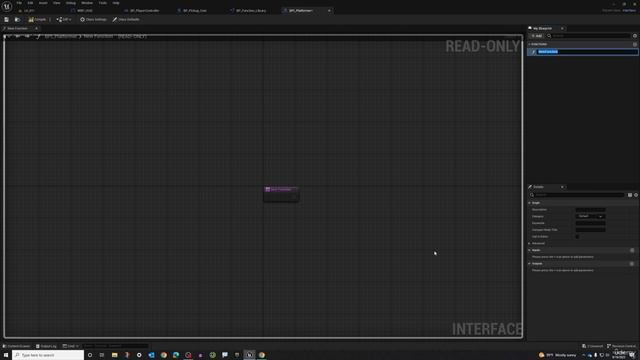
Task: Close the Details panel
Action: [x=562, y=187]
